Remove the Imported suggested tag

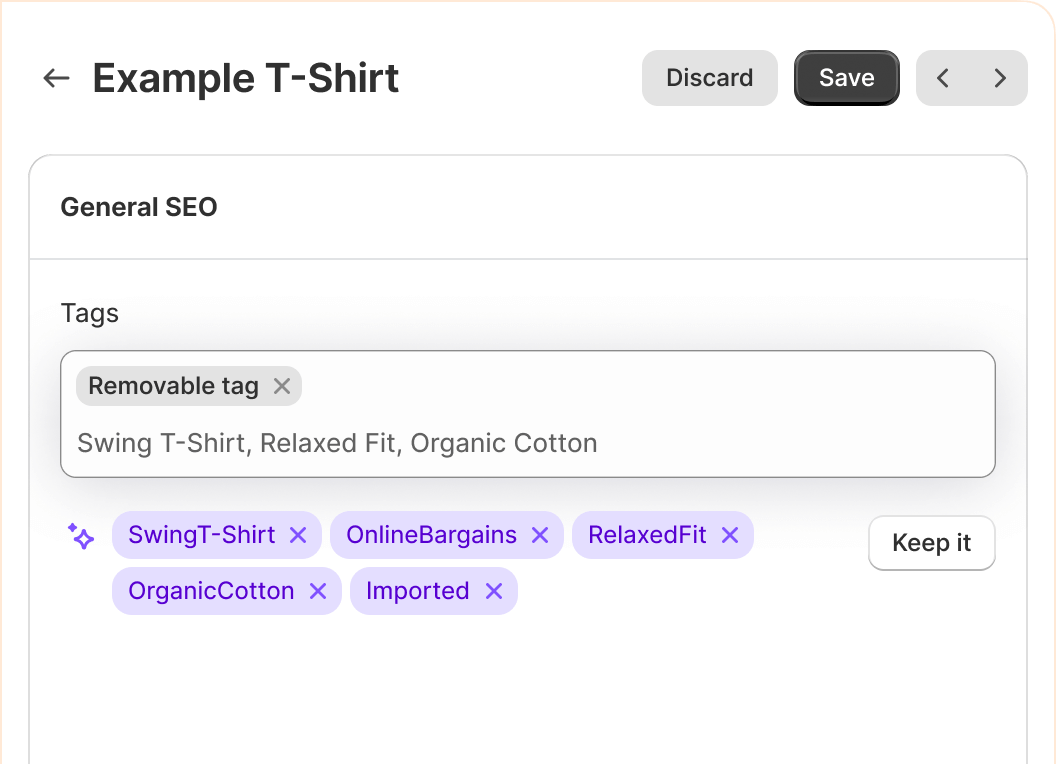pyautogui.click(x=494, y=591)
